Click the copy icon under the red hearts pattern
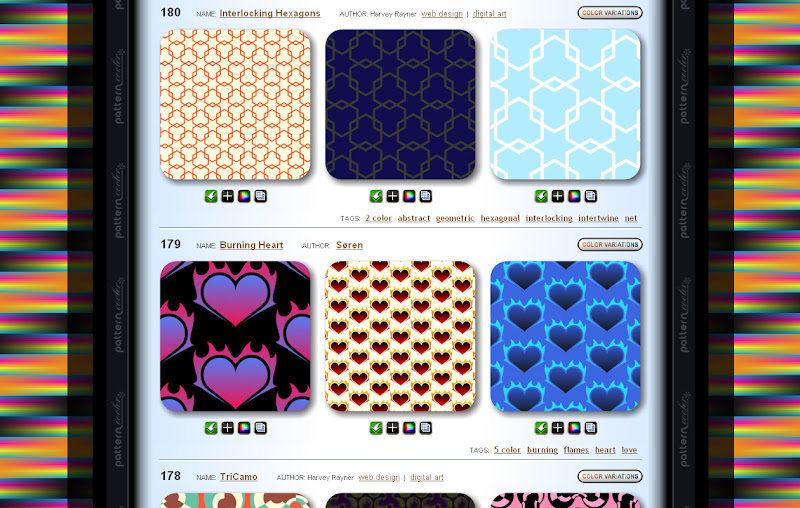 [x=426, y=428]
